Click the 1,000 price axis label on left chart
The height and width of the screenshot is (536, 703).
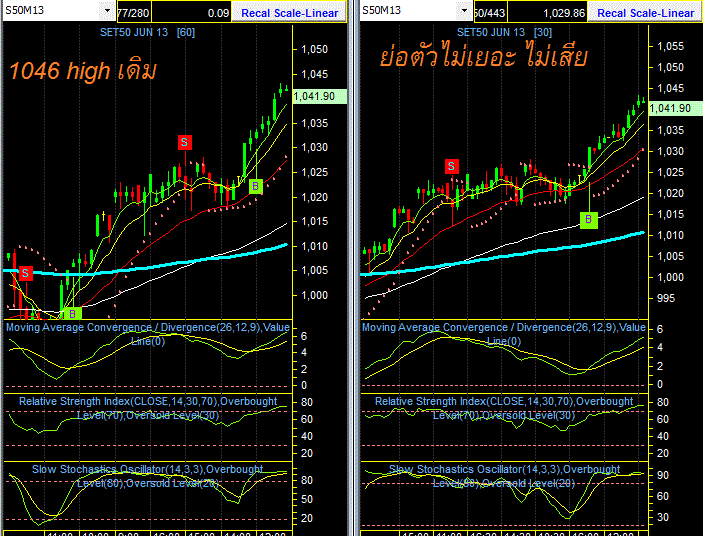pos(314,295)
